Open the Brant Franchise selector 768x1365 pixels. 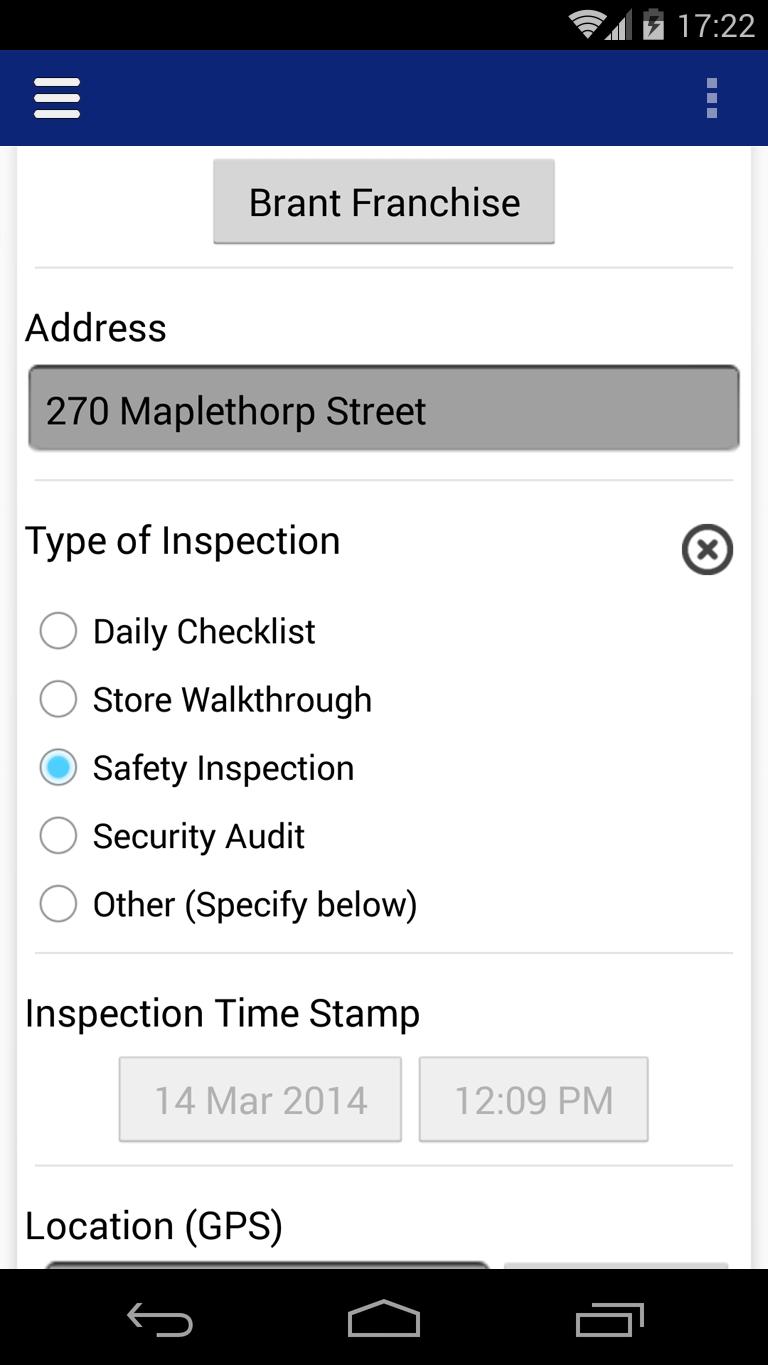pos(384,202)
